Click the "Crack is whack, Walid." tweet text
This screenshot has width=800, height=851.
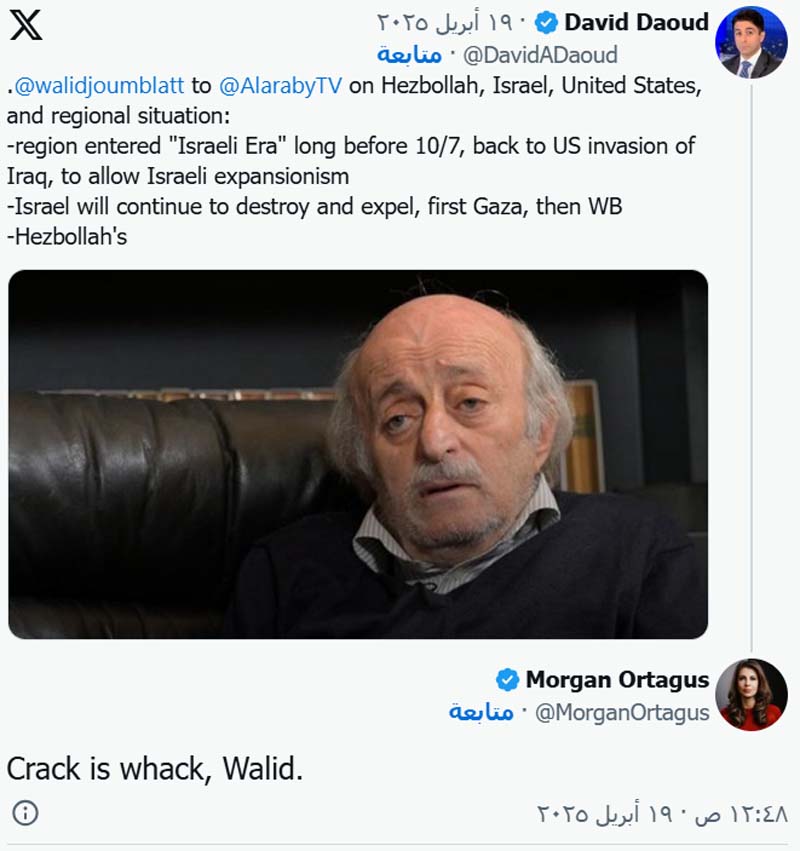tap(155, 769)
